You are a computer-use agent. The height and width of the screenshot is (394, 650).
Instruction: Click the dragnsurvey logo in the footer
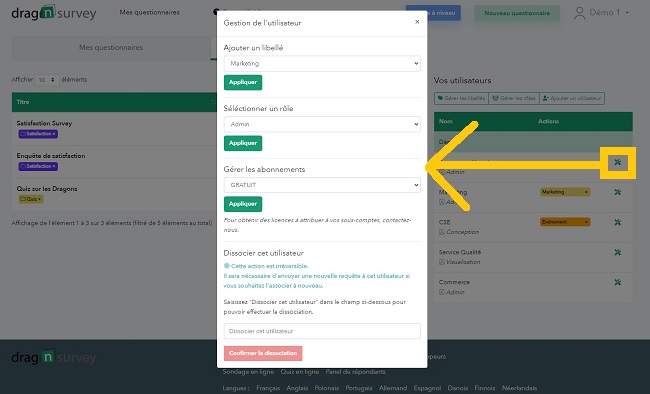pos(54,357)
